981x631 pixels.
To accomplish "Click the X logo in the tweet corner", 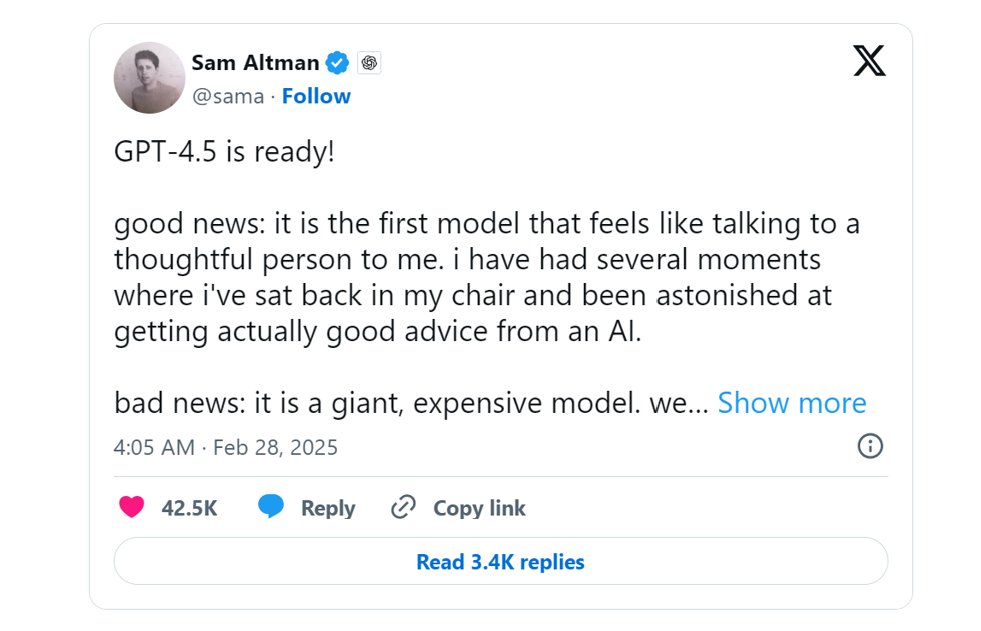I will tap(869, 60).
